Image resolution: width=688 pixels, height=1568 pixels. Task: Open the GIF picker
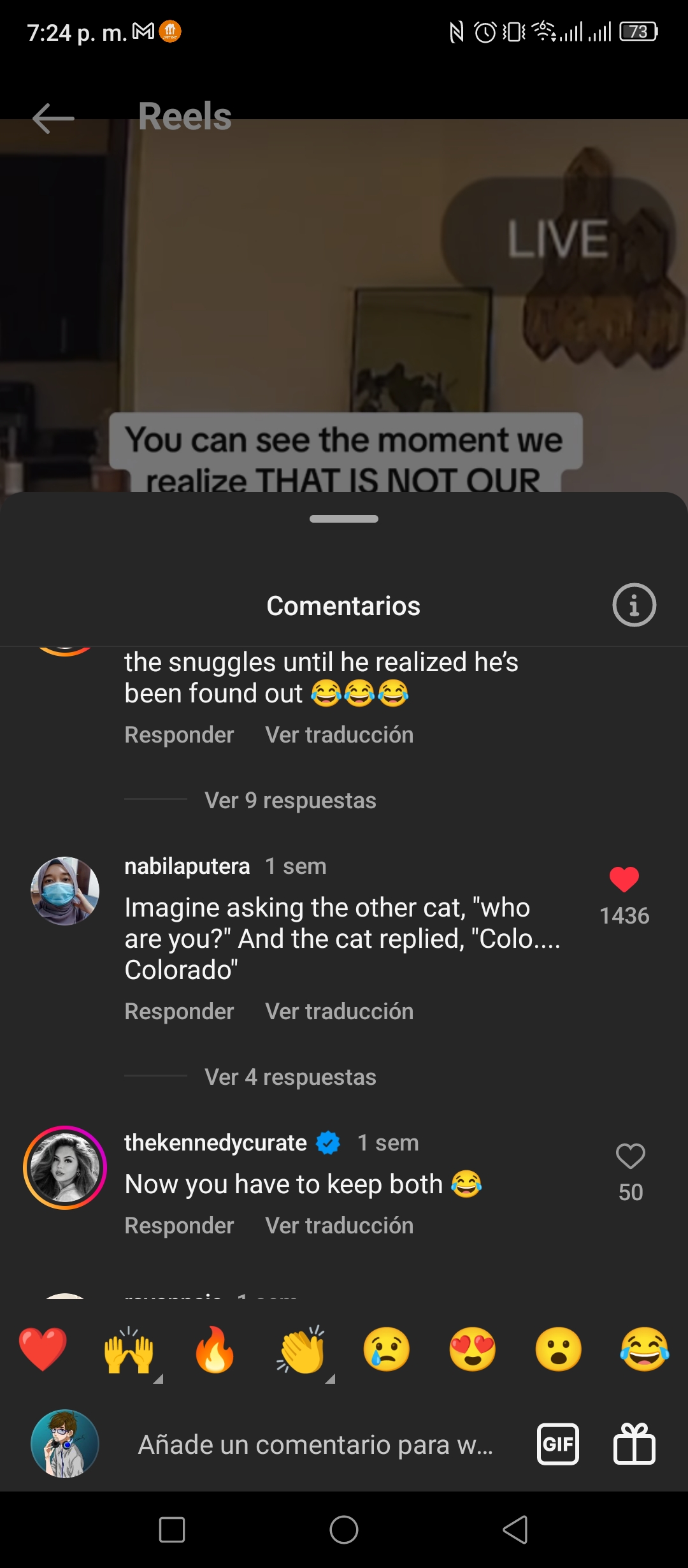[x=558, y=1444]
